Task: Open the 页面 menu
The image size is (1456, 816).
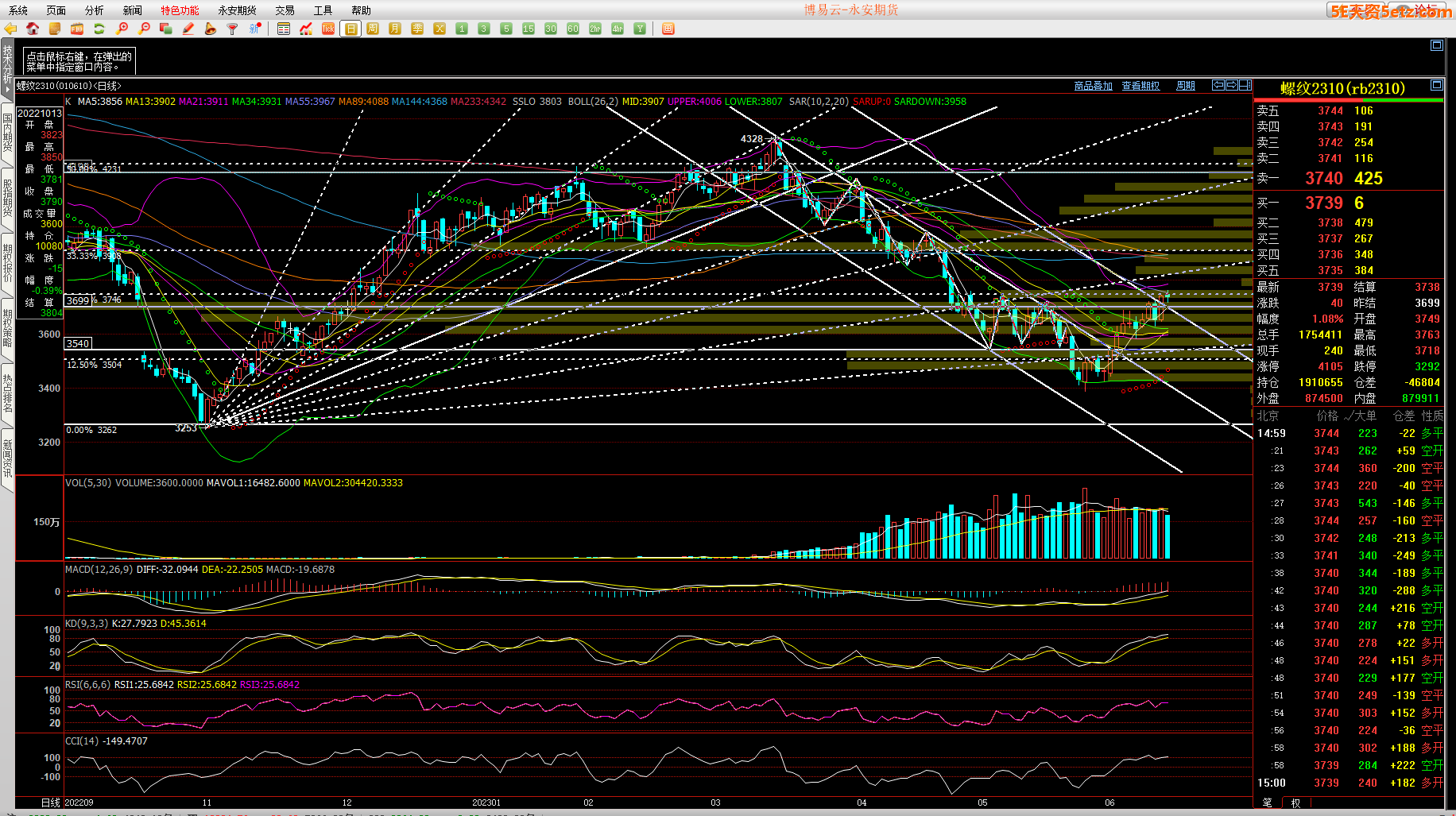Action: click(56, 10)
